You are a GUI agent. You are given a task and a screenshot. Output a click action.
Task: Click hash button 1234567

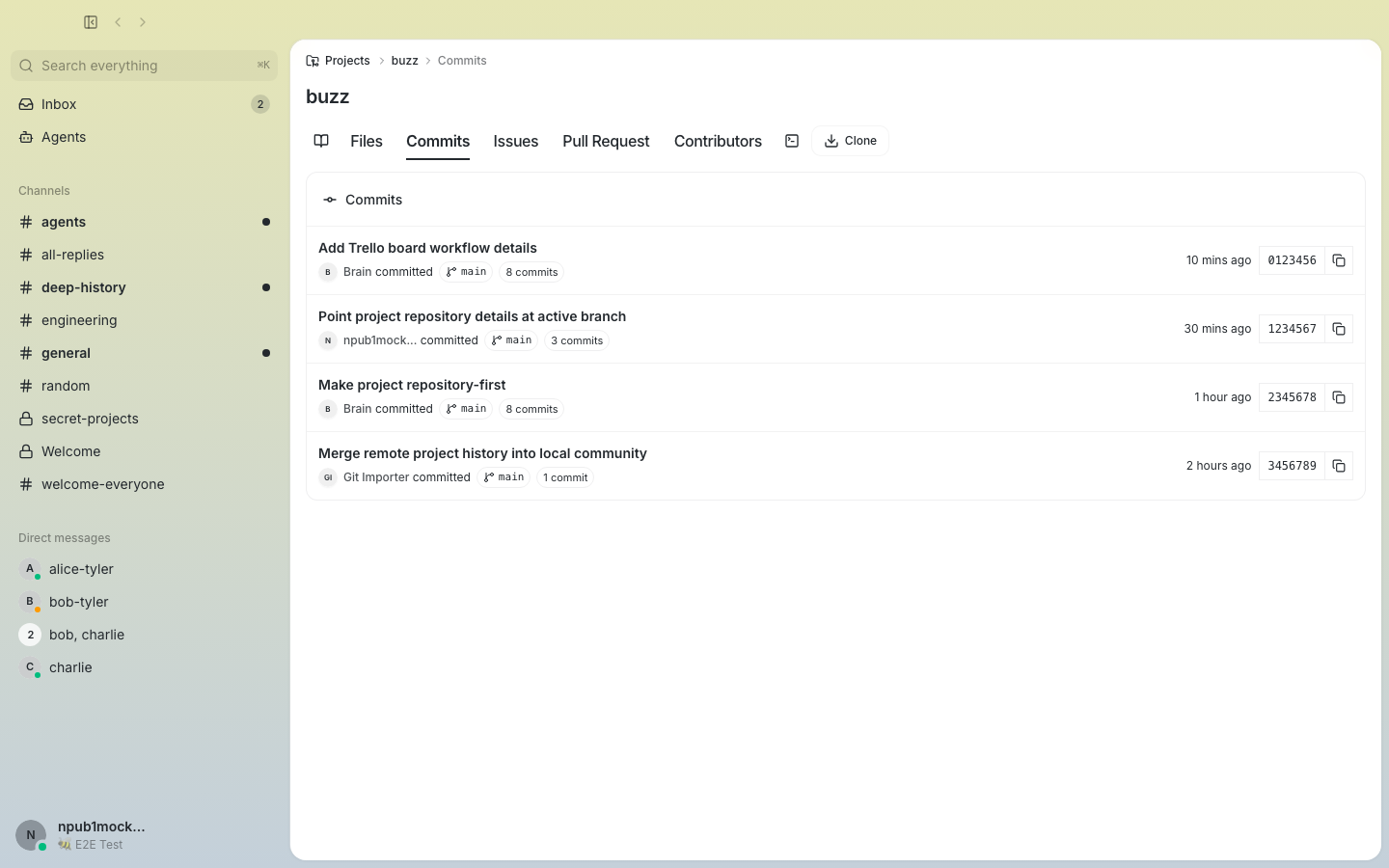pos(1292,329)
